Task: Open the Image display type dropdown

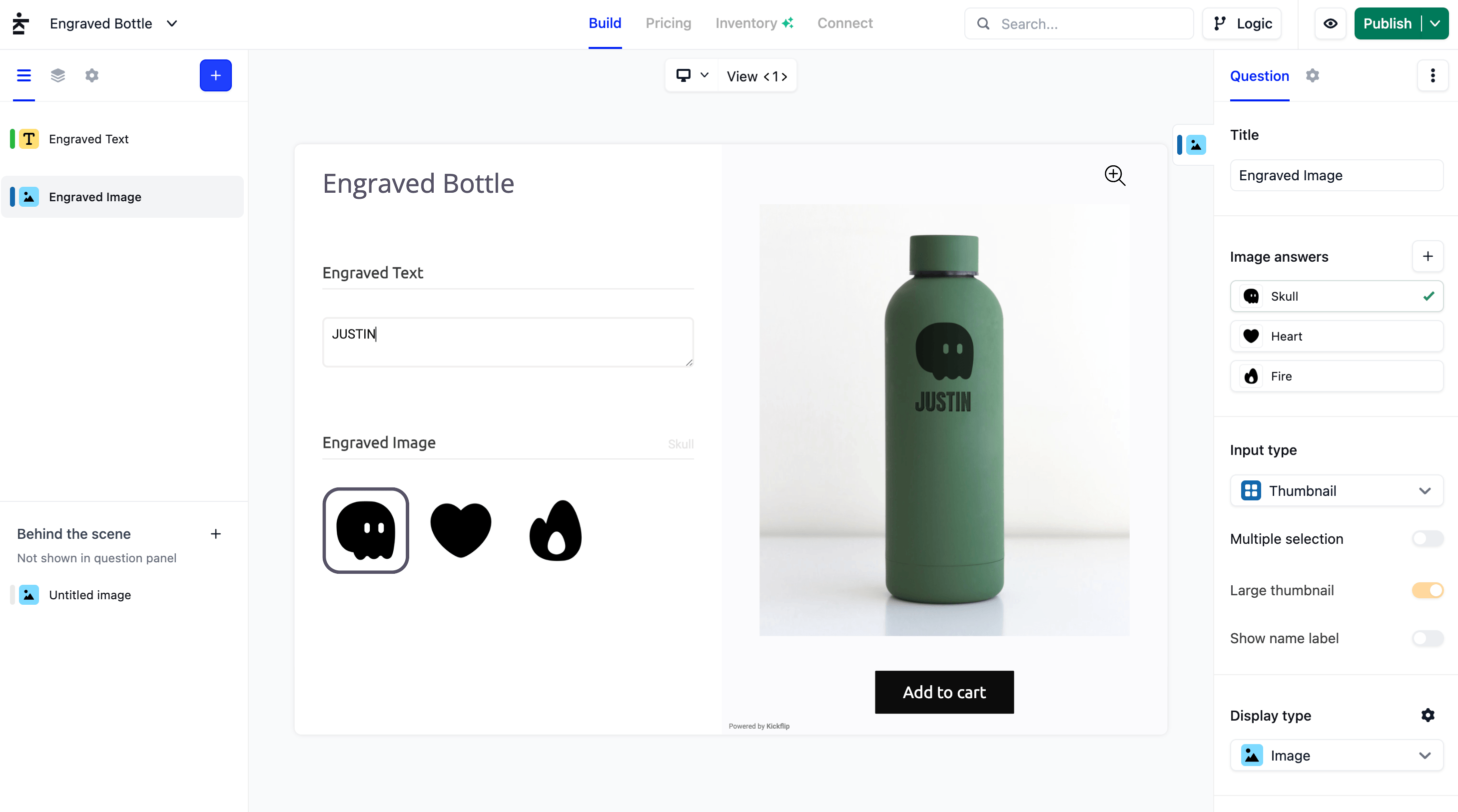Action: point(1336,756)
